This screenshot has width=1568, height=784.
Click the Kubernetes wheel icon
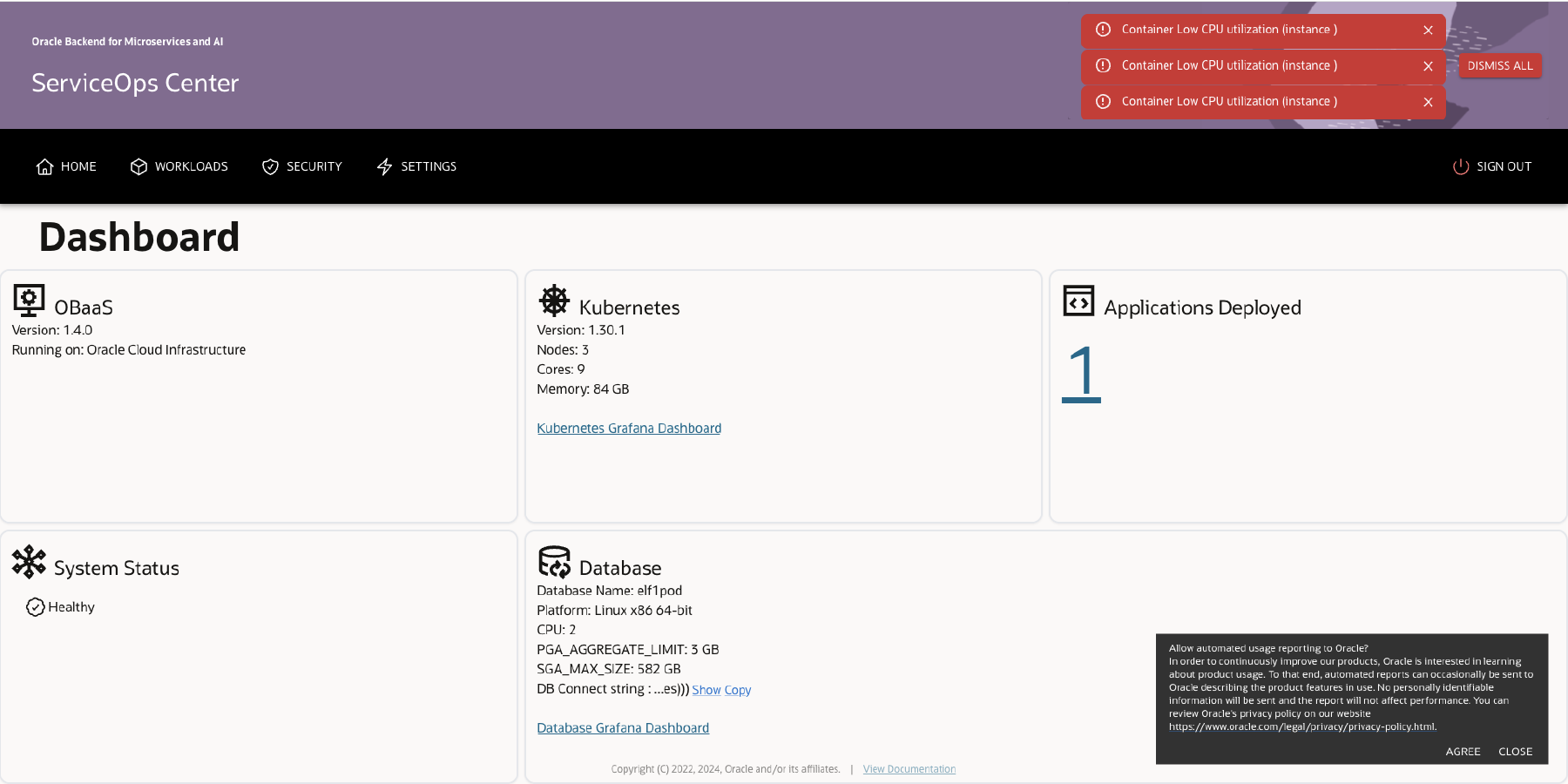point(555,300)
